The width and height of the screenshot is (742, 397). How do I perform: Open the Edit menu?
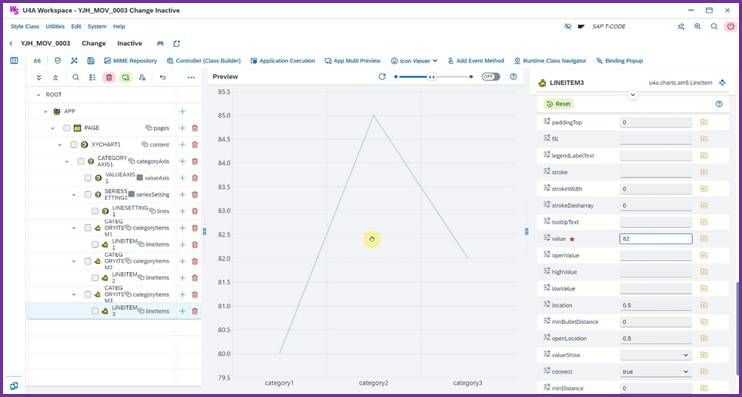(x=76, y=26)
